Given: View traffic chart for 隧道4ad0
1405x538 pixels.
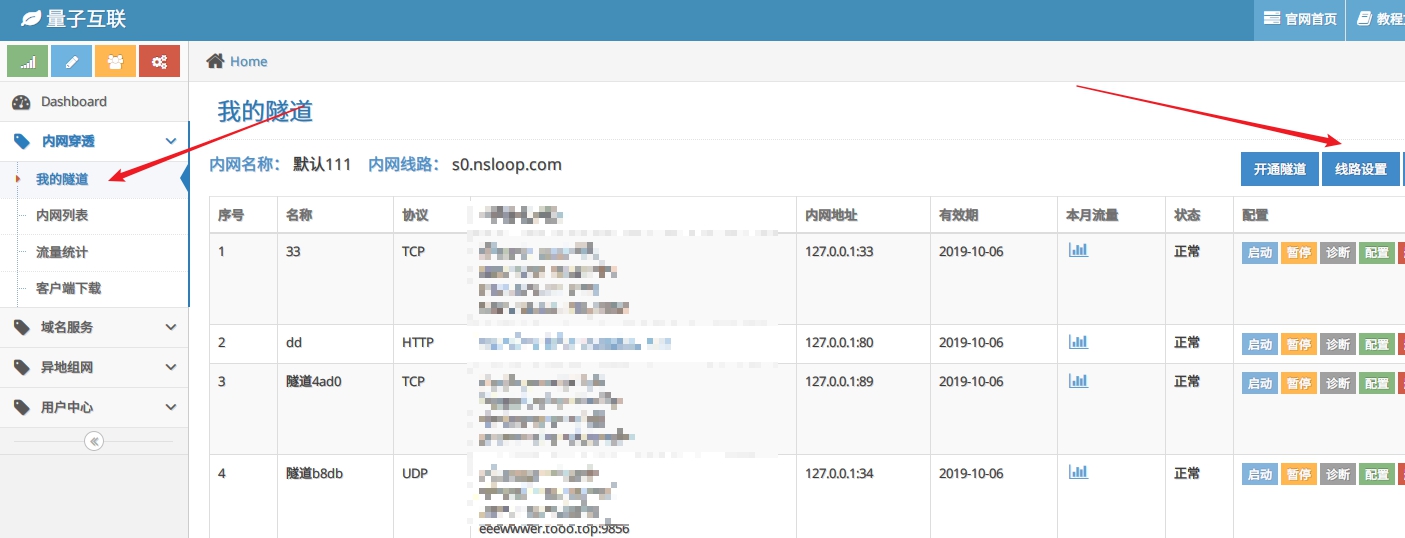Looking at the screenshot, I should (x=1078, y=381).
